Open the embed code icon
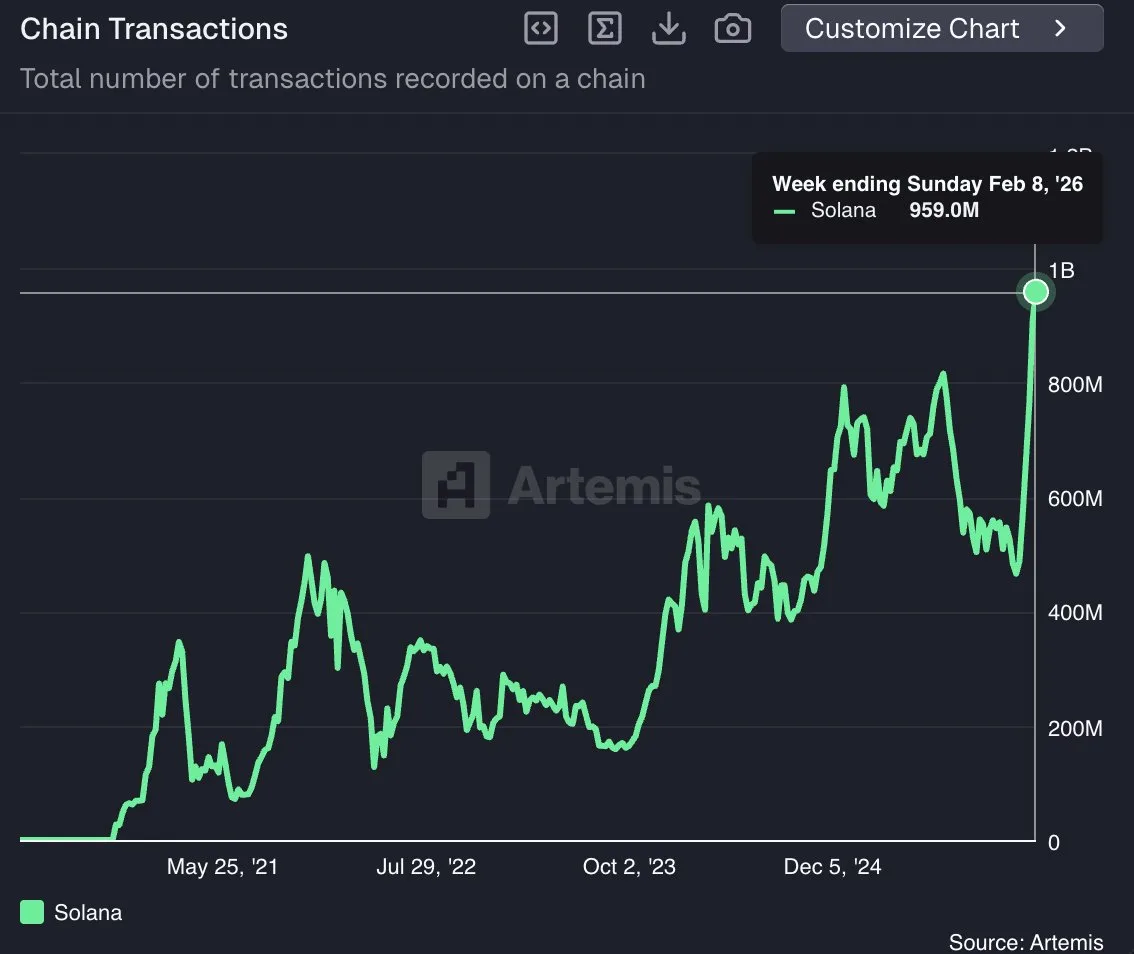This screenshot has width=1134, height=954. (x=540, y=28)
